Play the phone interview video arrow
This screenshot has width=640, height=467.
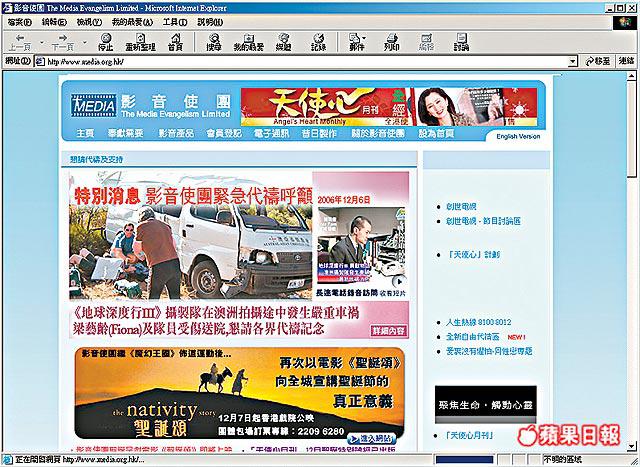click(x=400, y=281)
